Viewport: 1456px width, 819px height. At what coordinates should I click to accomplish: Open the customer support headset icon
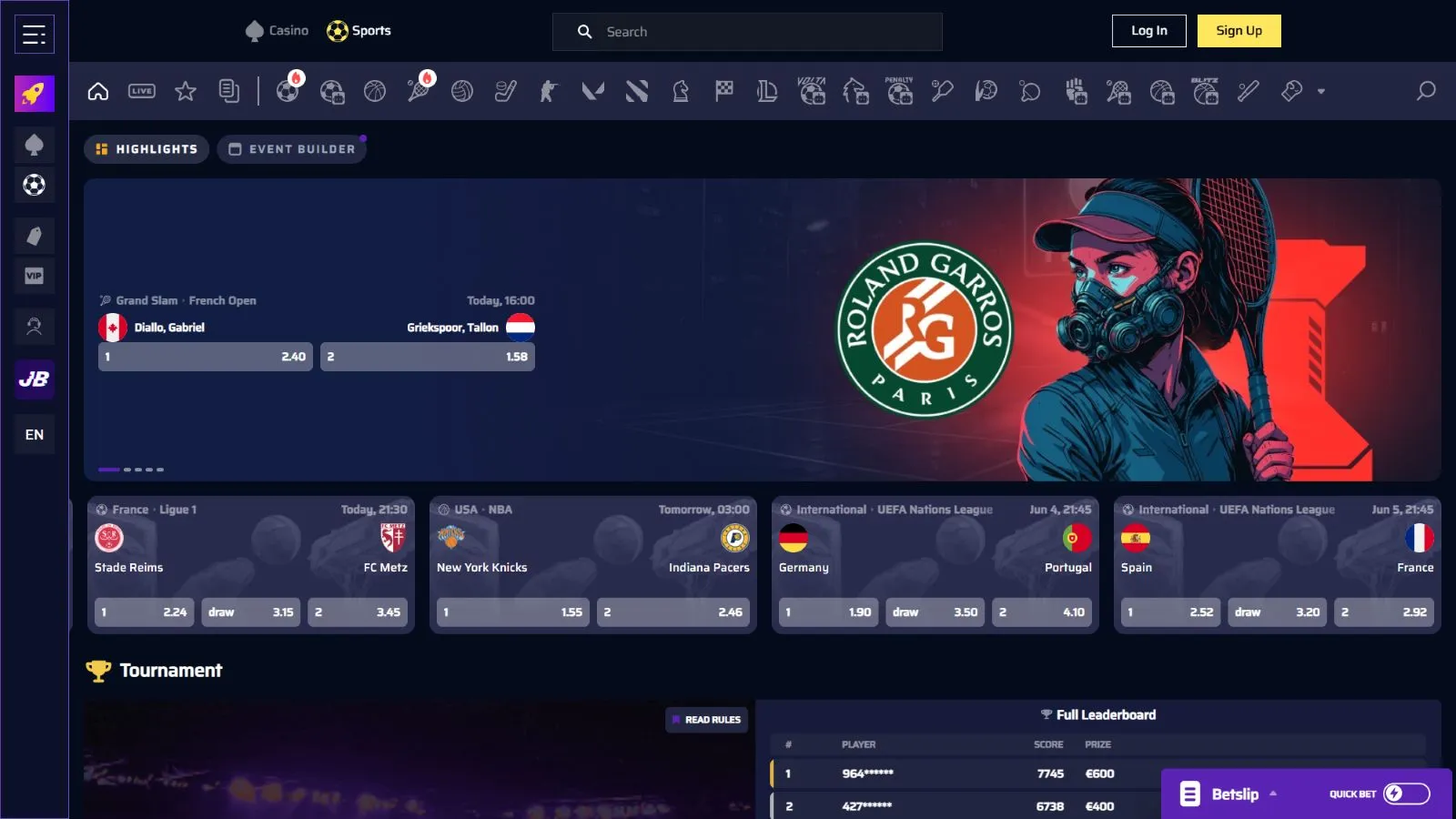(35, 327)
